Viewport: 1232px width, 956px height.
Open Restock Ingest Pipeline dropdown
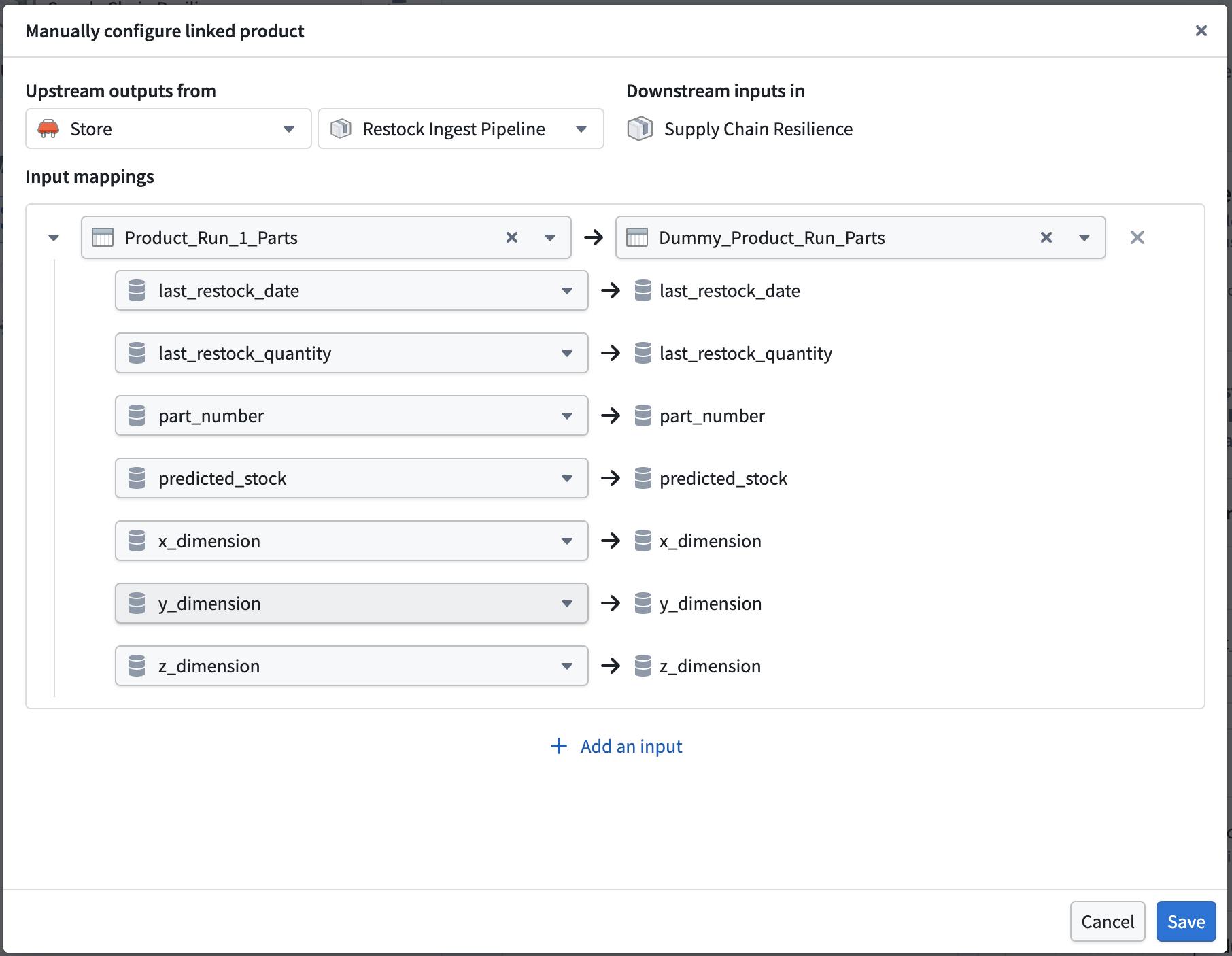(x=461, y=129)
